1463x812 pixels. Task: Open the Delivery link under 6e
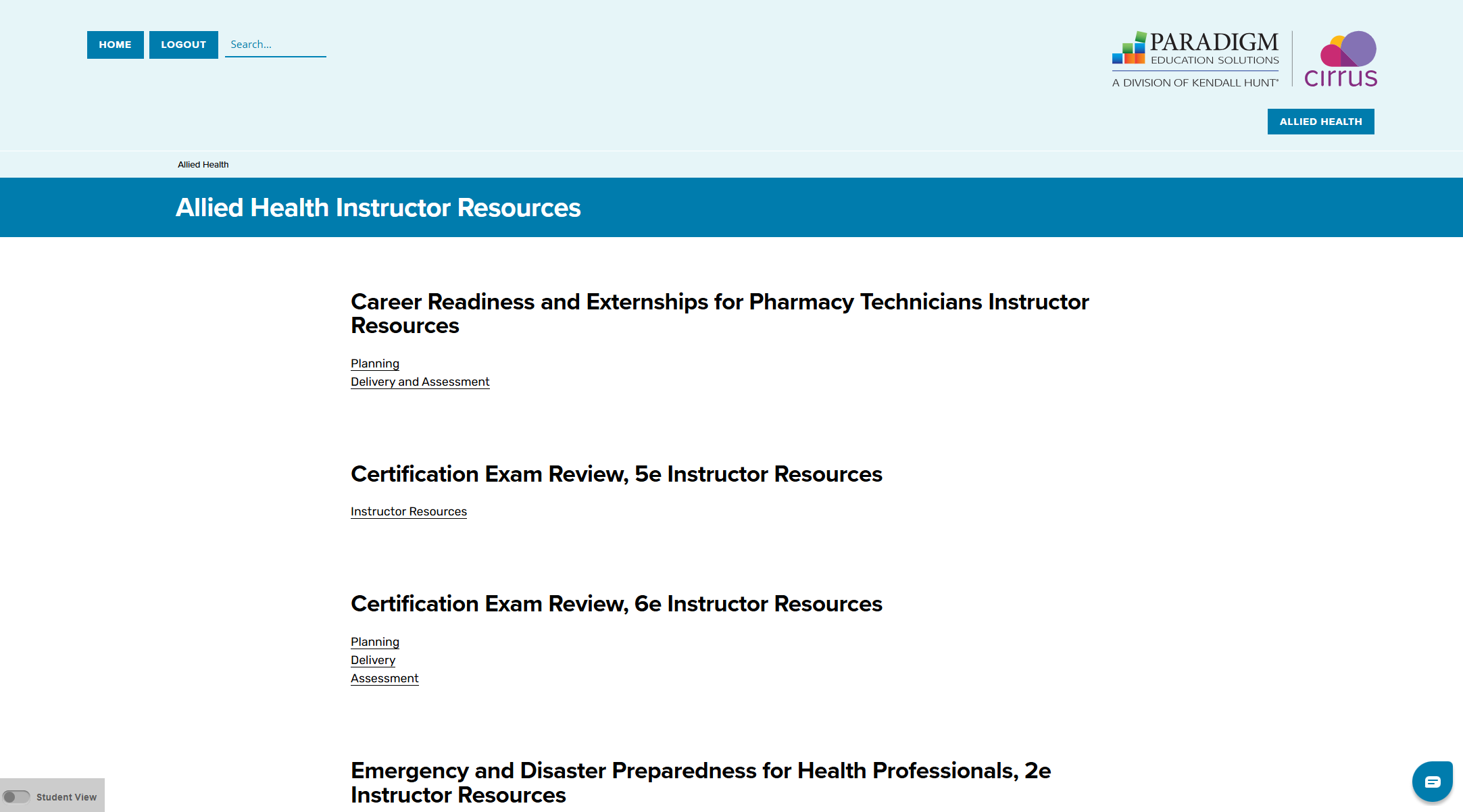point(373,660)
